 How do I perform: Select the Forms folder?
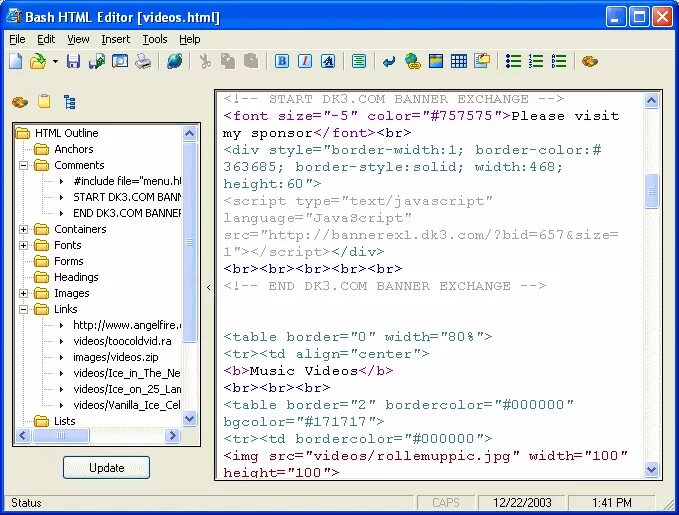68,261
